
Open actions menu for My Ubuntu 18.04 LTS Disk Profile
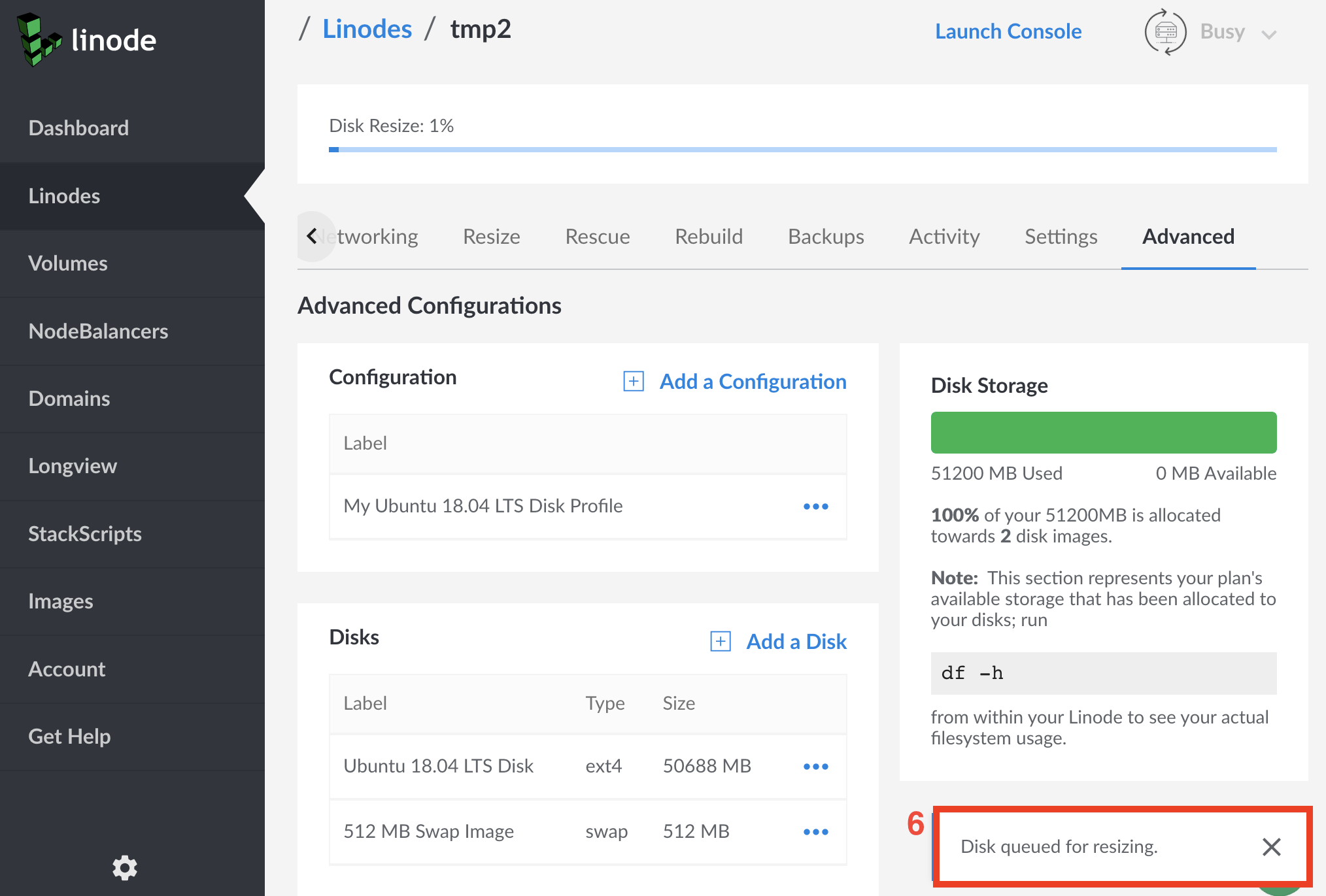click(815, 506)
